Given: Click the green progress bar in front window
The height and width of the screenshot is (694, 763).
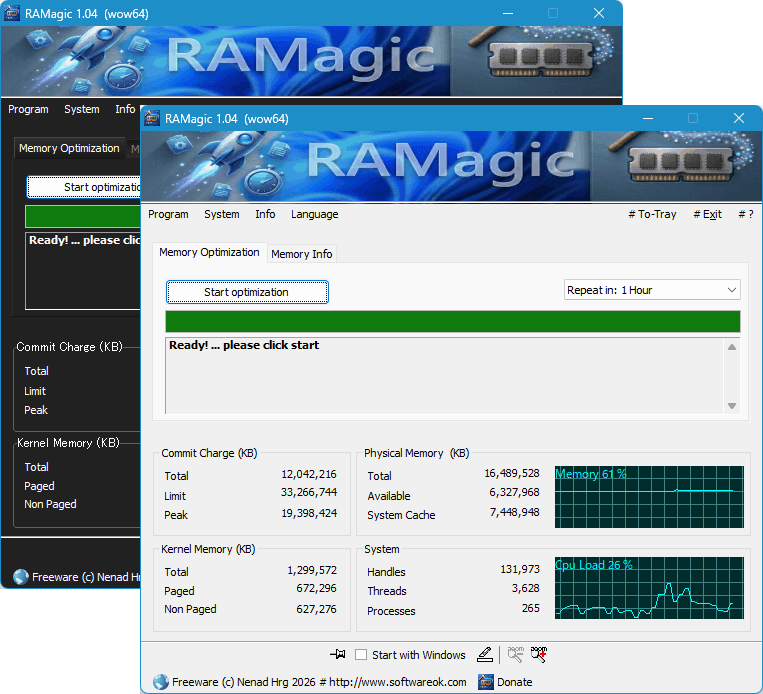Looking at the screenshot, I should pyautogui.click(x=453, y=322).
